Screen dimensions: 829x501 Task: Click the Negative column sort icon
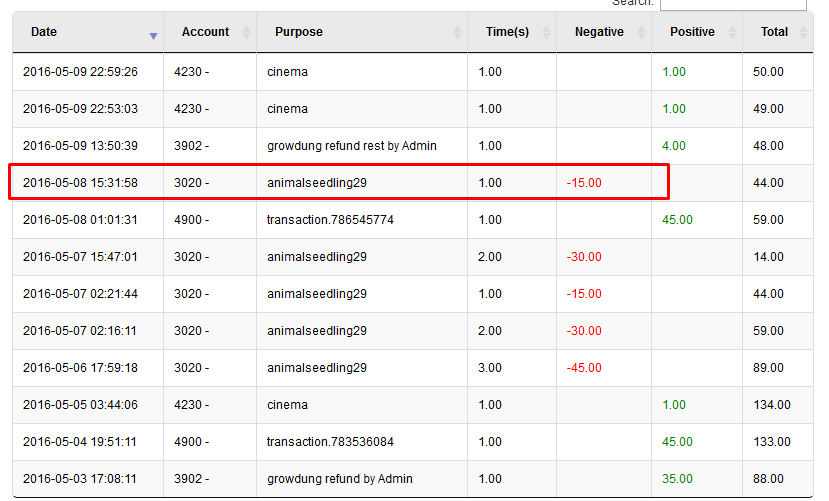[x=641, y=32]
